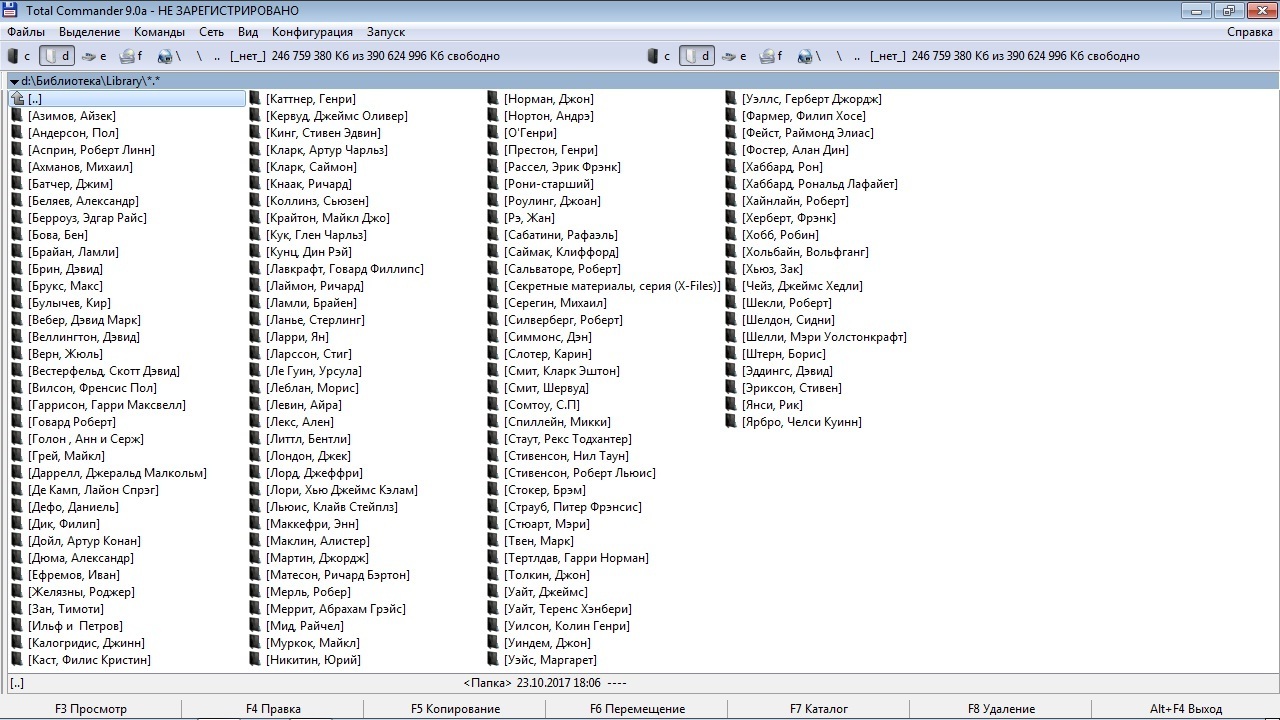Select folder [Дюма, Александр]
The width and height of the screenshot is (1280, 720).
80,558
